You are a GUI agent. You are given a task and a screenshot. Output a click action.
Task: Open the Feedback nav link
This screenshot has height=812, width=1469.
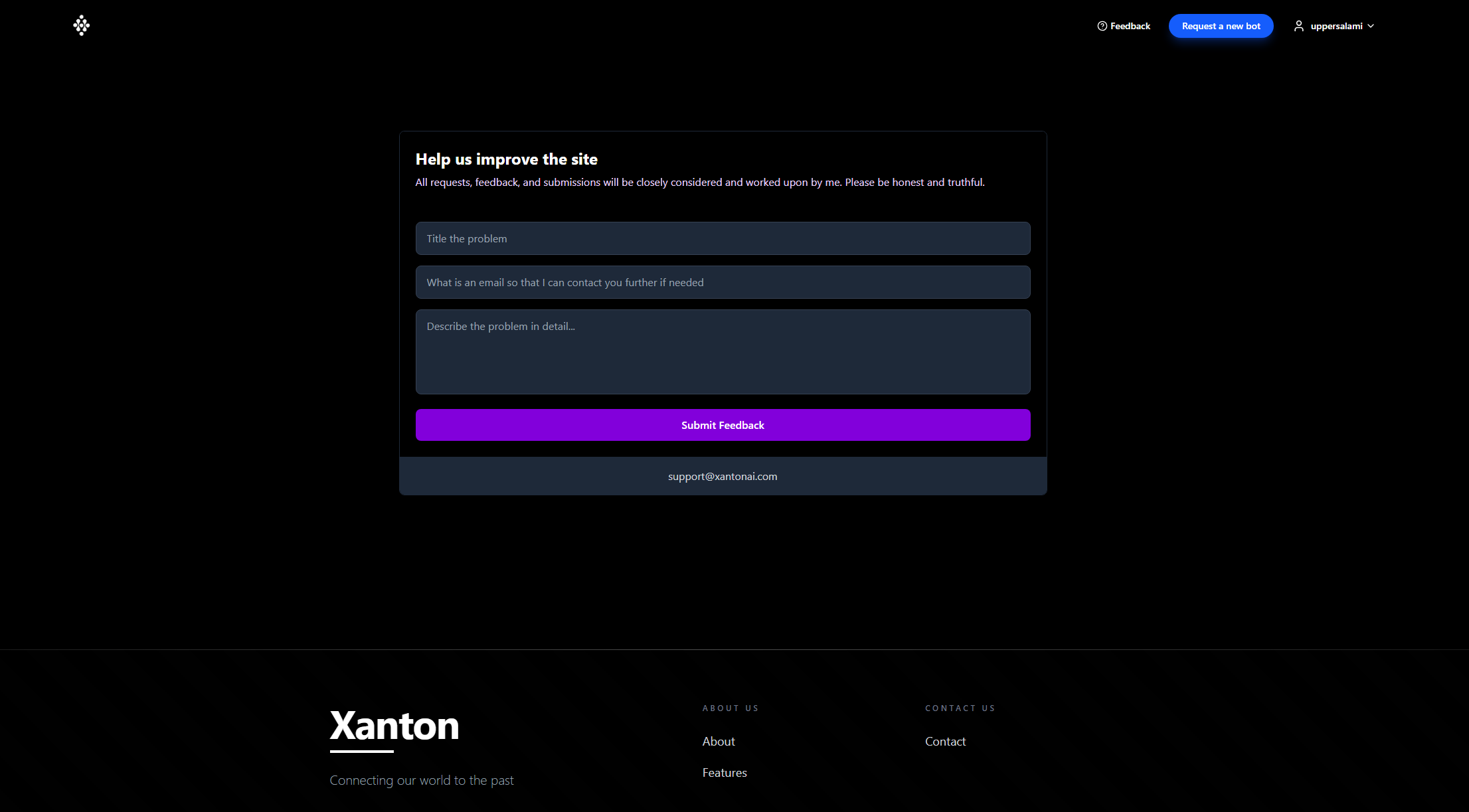1130,26
